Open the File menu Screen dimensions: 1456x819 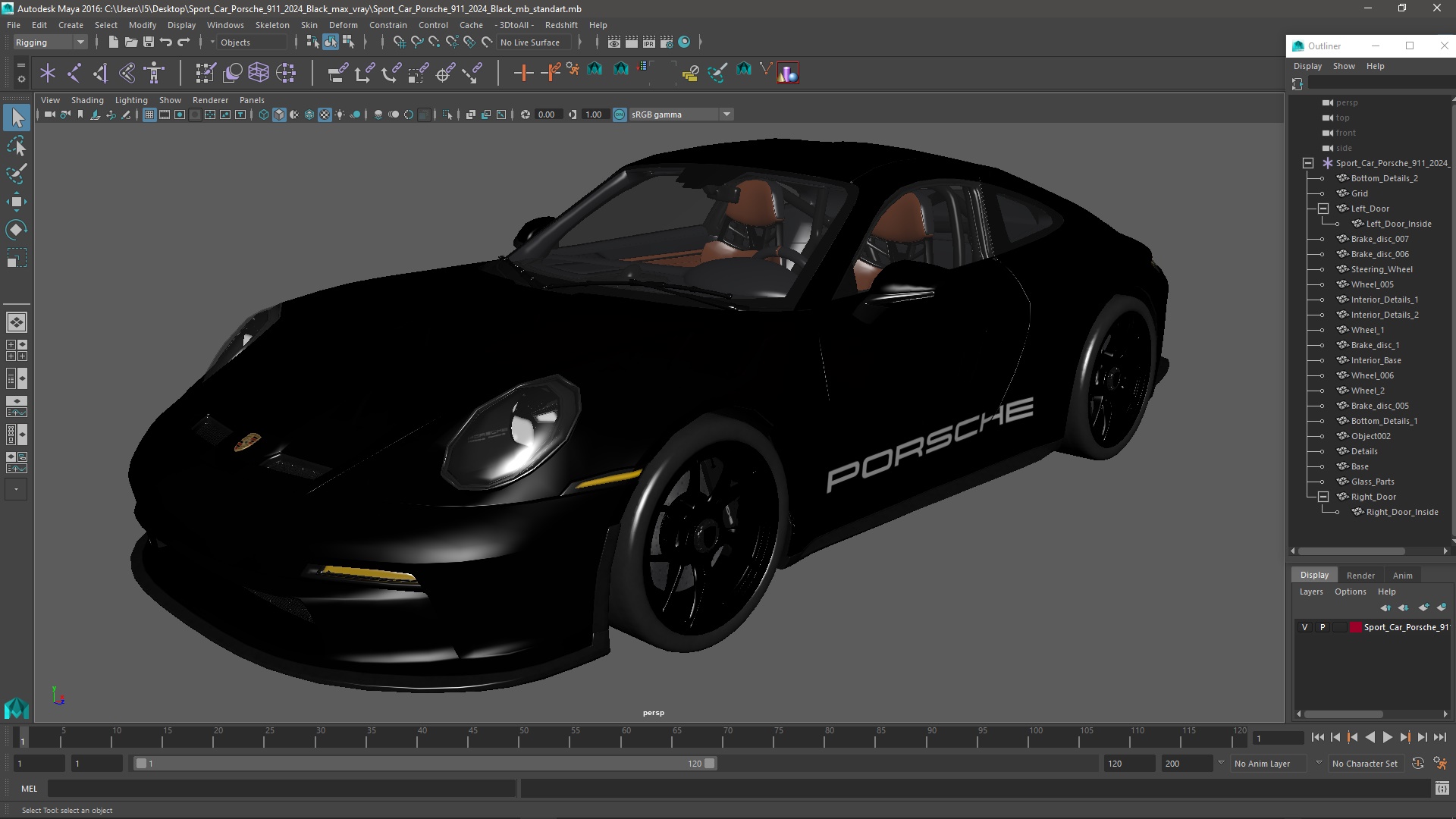[14, 25]
